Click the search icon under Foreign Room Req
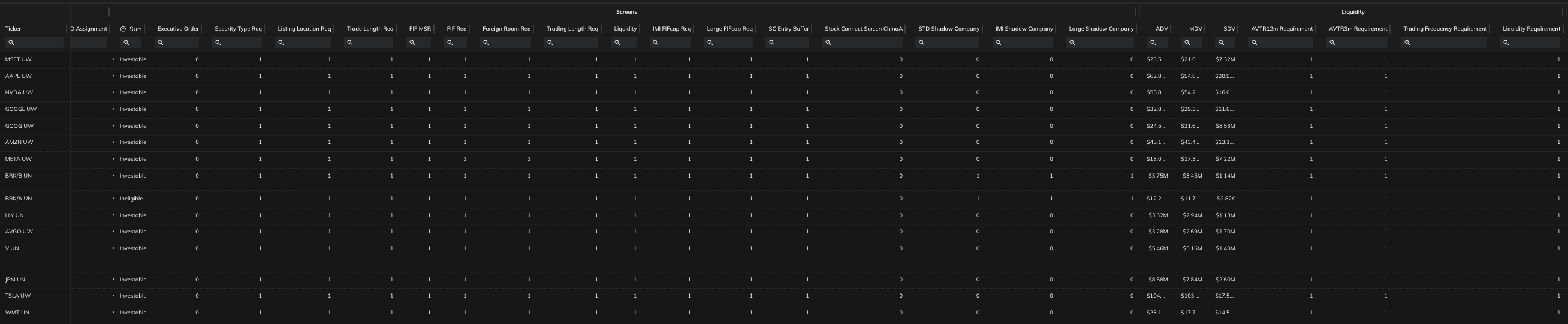Image resolution: width=1568 pixels, height=324 pixels. pyautogui.click(x=485, y=43)
